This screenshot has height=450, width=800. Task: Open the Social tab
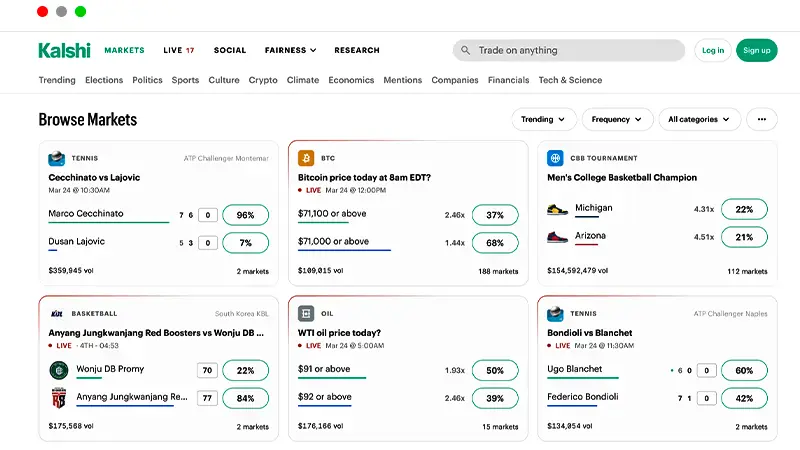pos(230,51)
